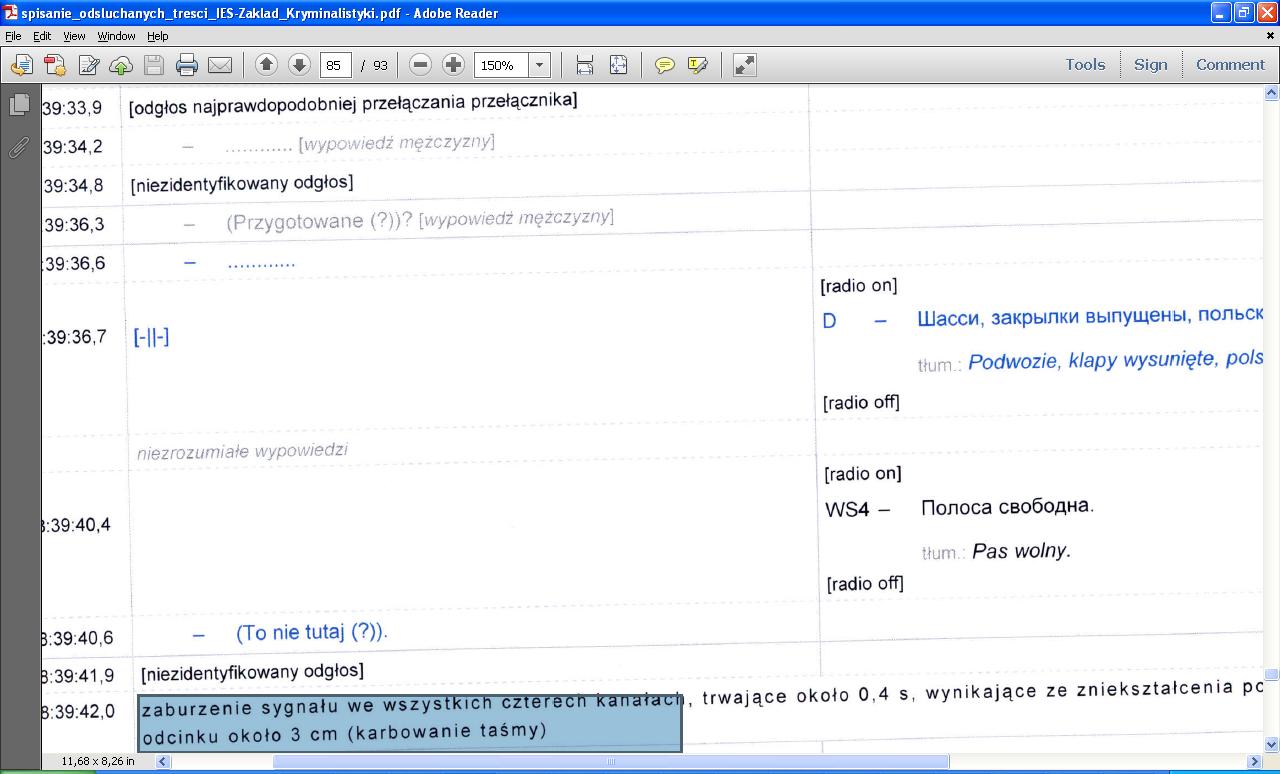Click the timestamp 39:33,9

pyautogui.click(x=72, y=107)
